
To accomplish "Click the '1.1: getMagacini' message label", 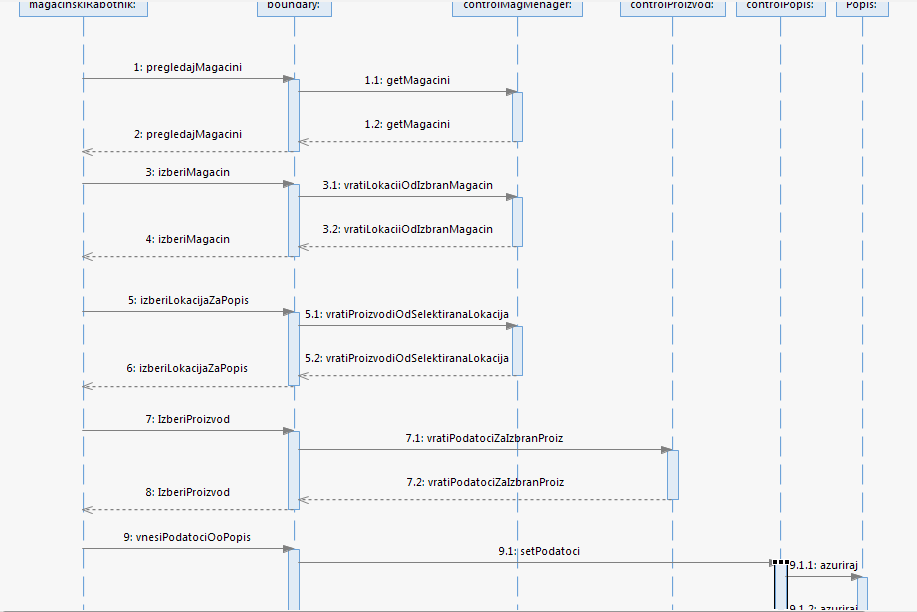I will [x=406, y=81].
